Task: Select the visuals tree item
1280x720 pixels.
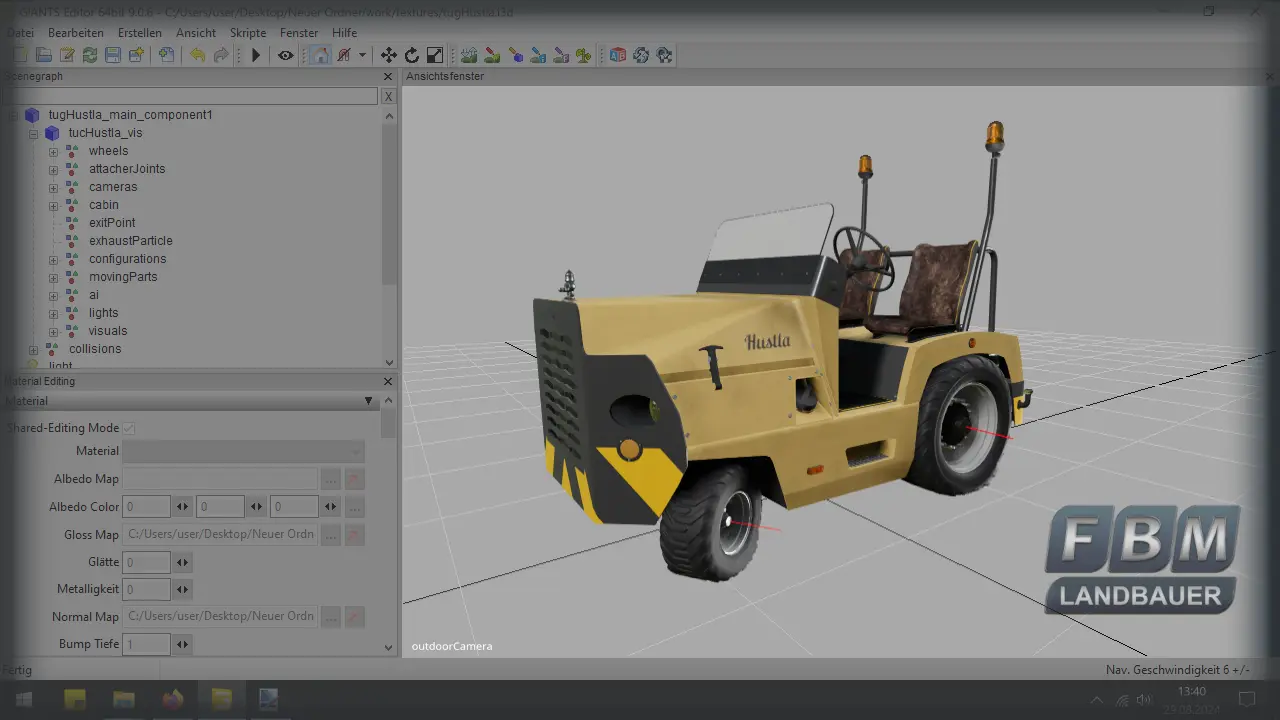Action: click(108, 331)
